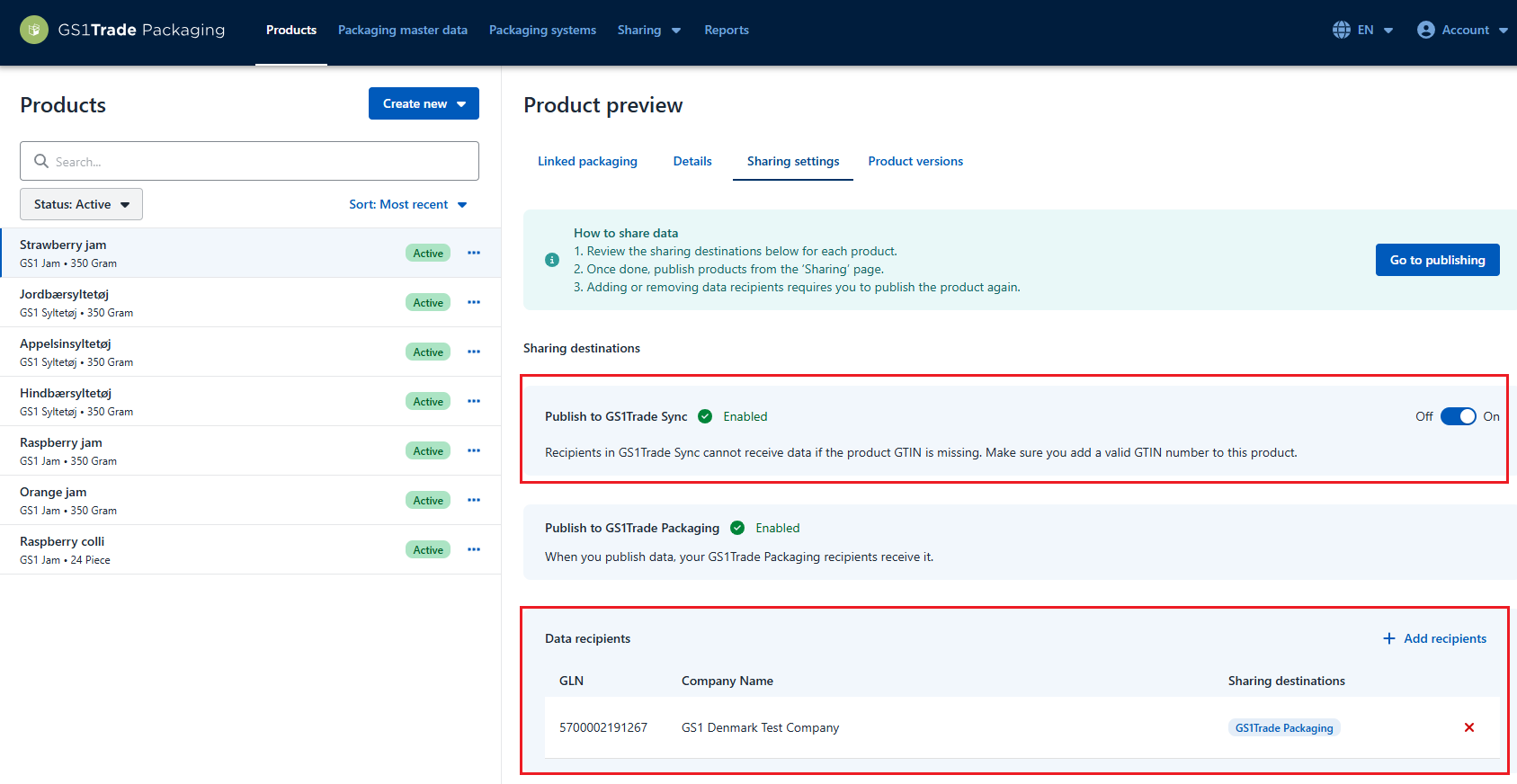Click the Enabled status beside GS1Trade Packaging
This screenshot has width=1517, height=784.
pos(778,528)
